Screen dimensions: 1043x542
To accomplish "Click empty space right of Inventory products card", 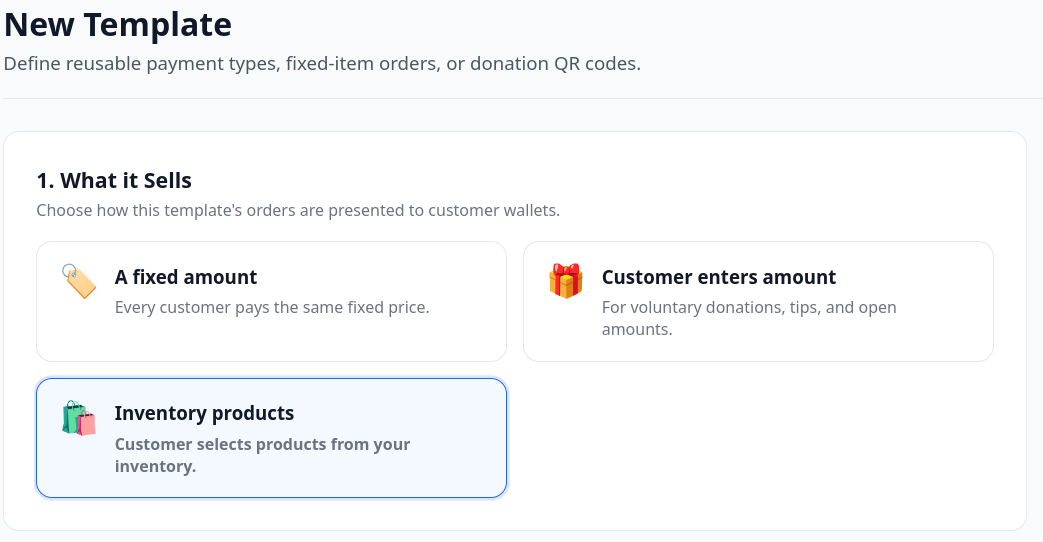I will (758, 438).
